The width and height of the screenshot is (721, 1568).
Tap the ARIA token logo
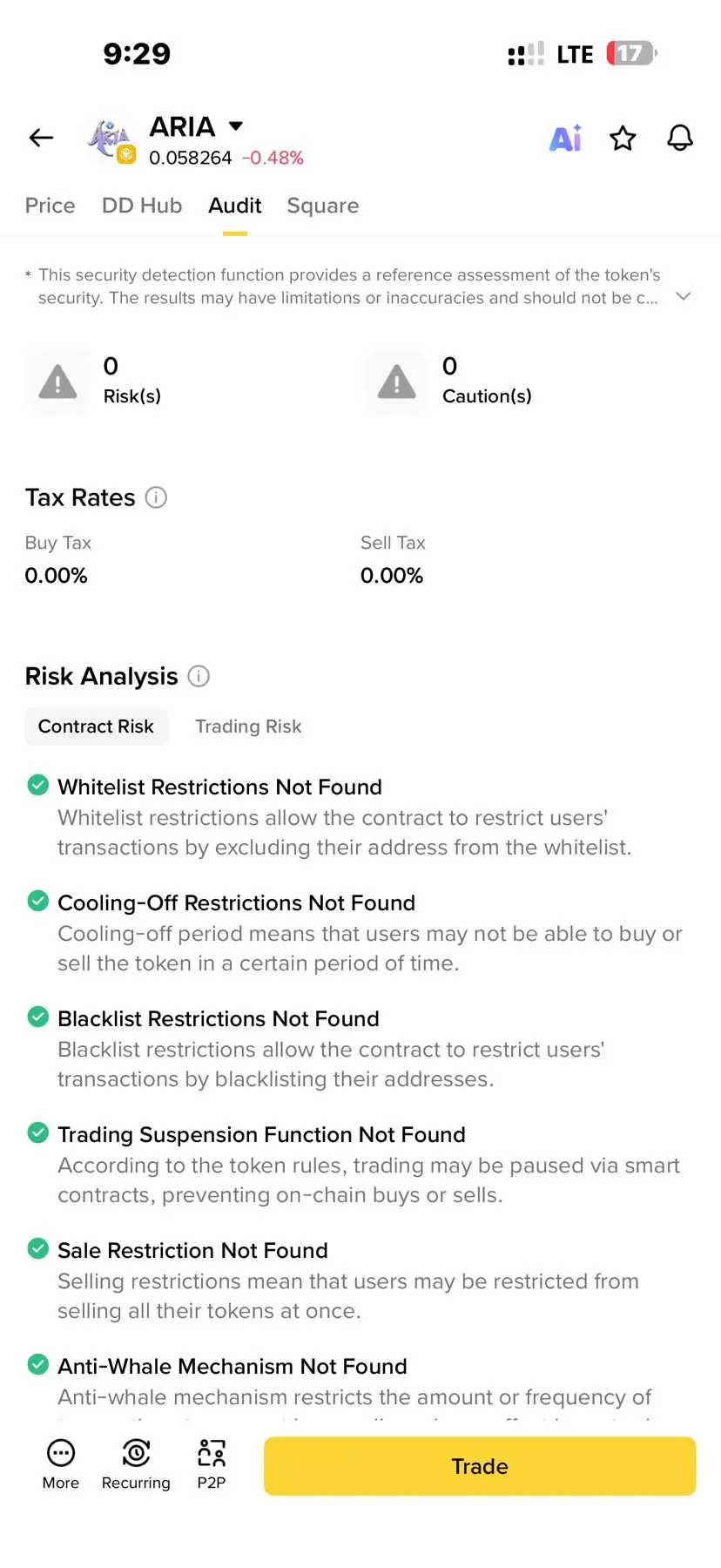(111, 140)
